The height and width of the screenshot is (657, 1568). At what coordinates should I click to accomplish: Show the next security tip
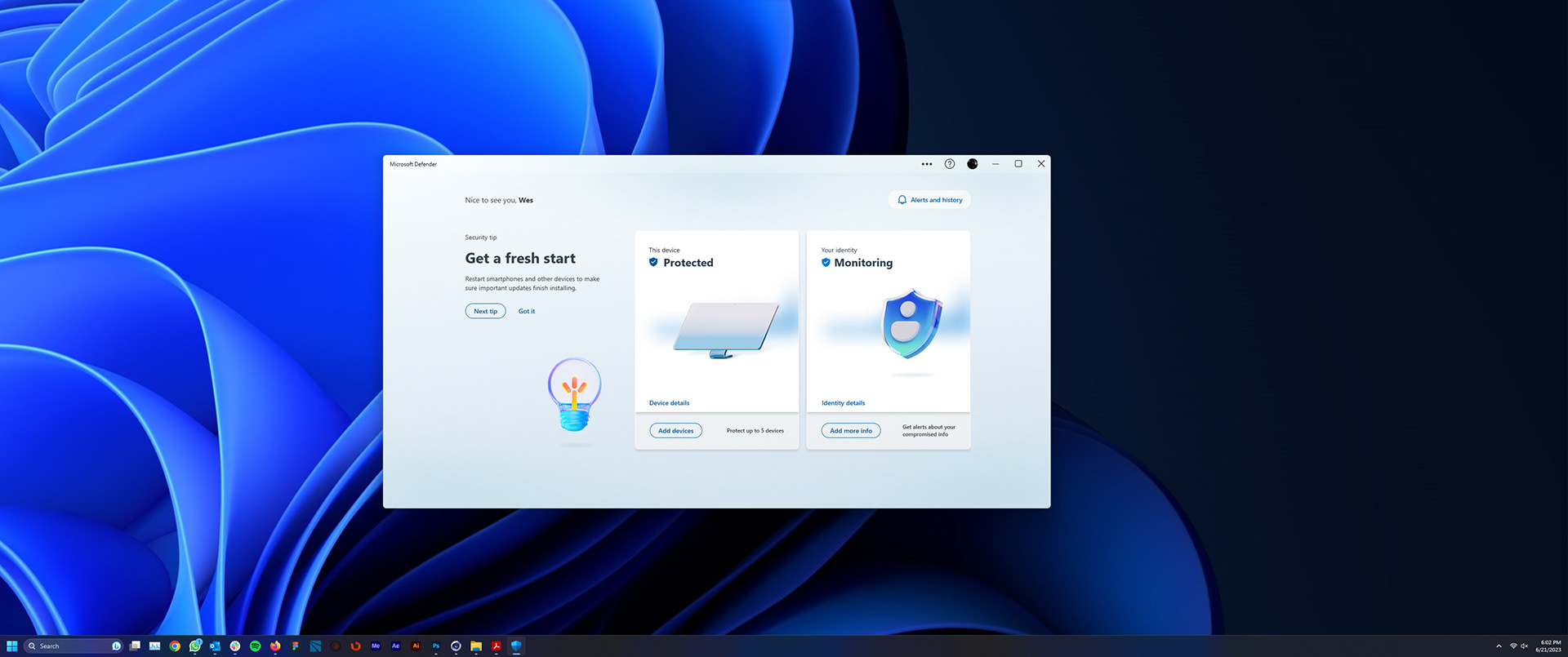485,311
